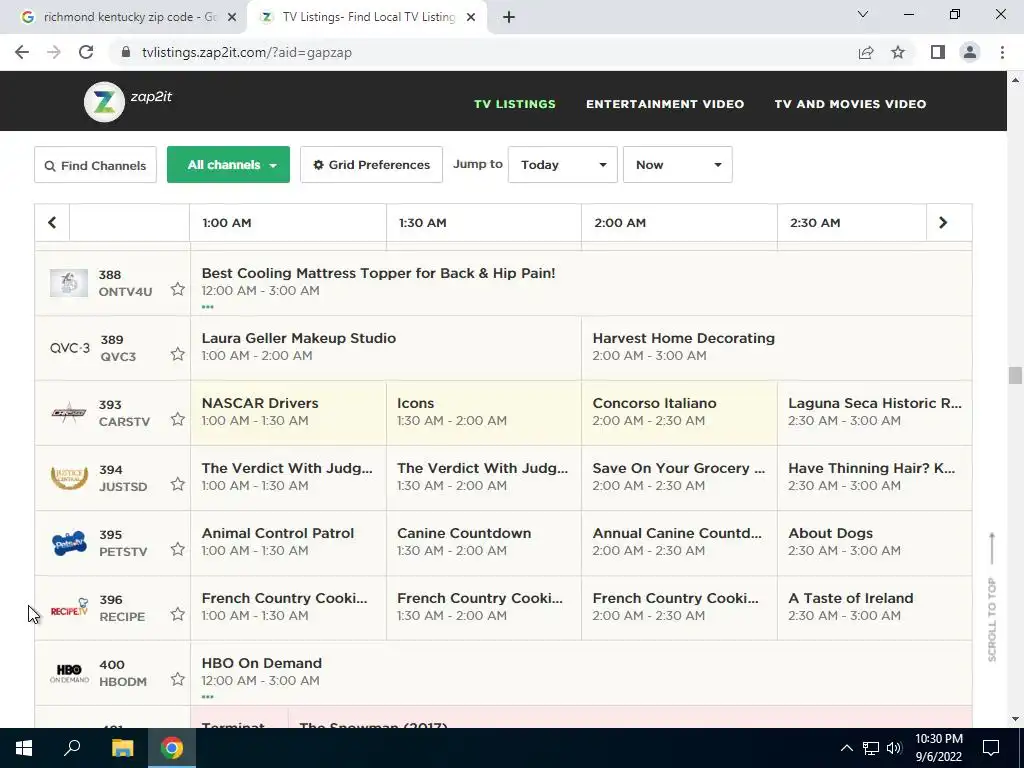The width and height of the screenshot is (1024, 768).
Task: Click Find Channels button
Action: [95, 165]
